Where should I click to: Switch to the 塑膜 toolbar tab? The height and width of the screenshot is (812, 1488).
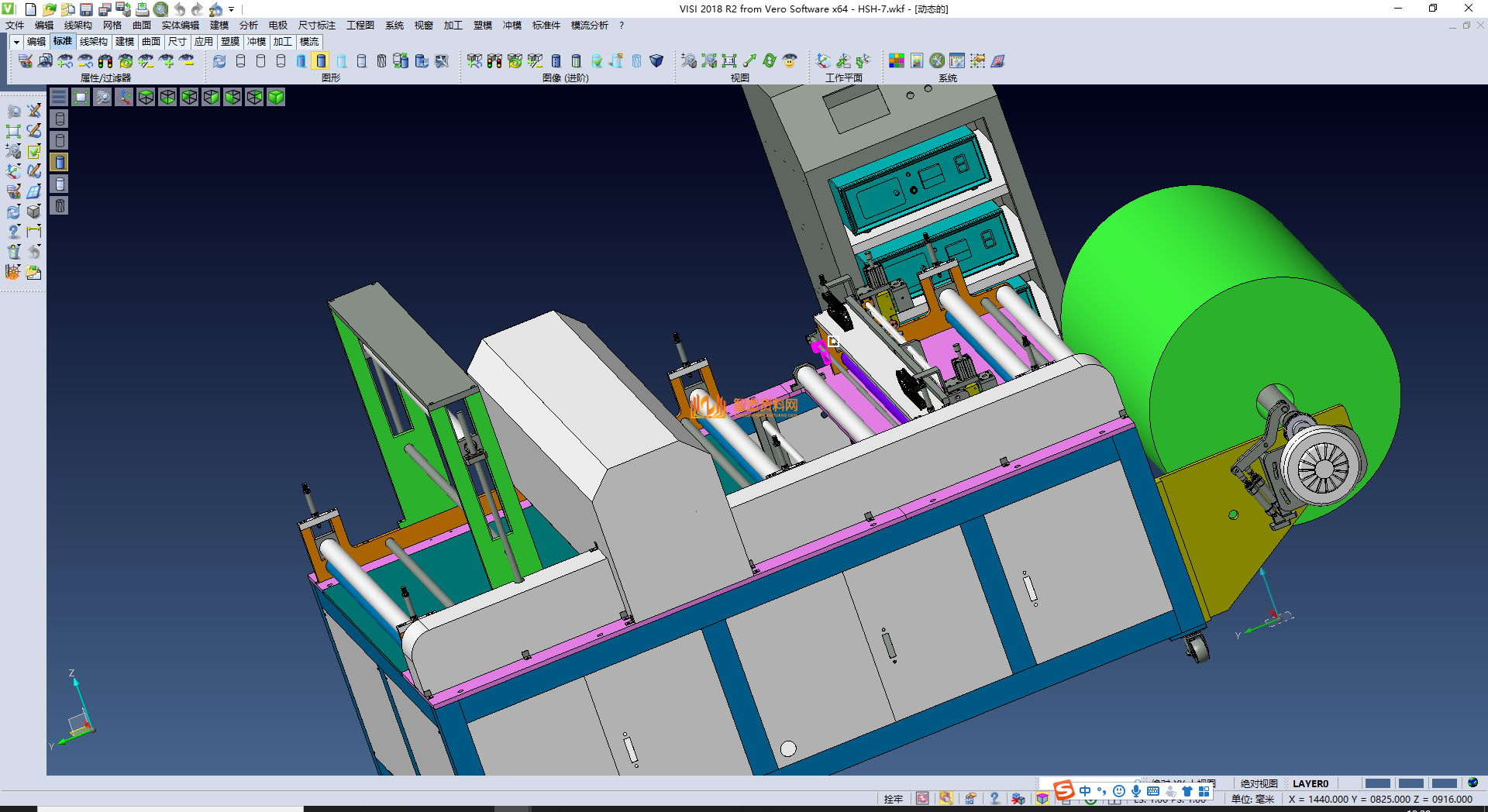[x=230, y=42]
